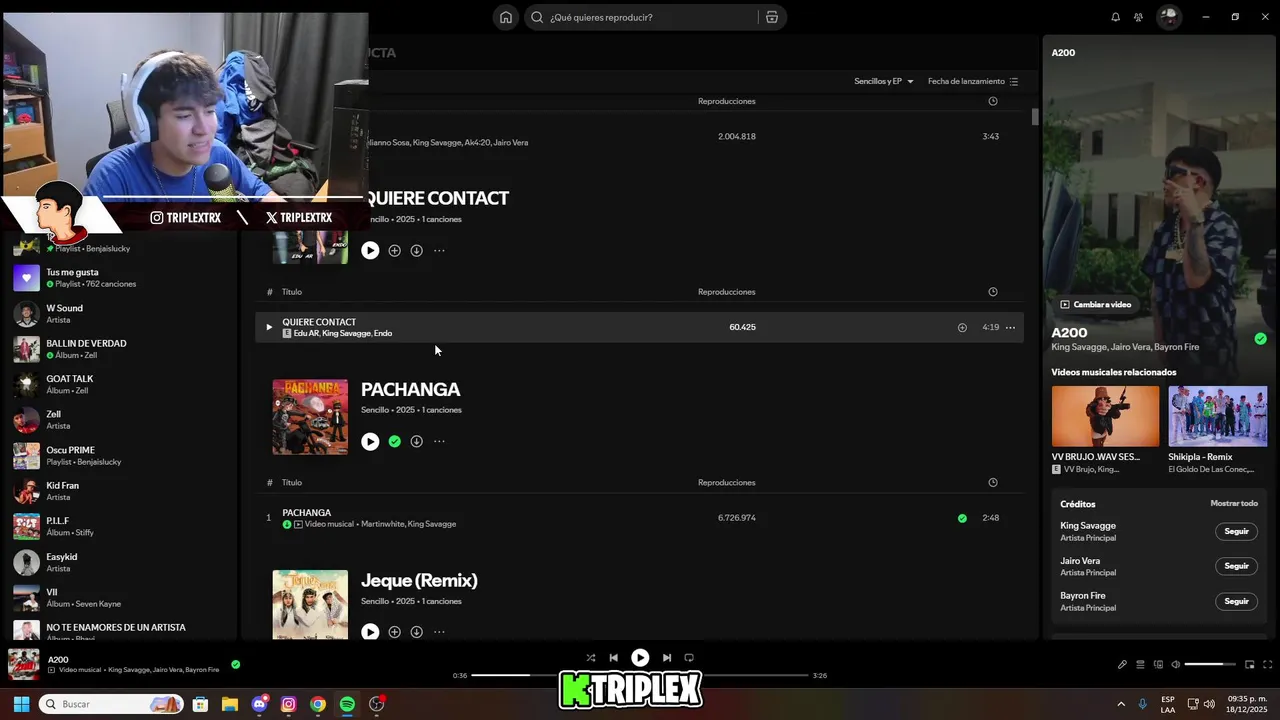Play the QUIERE CONTACT track row
This screenshot has height=720, width=1280.
(x=268, y=327)
